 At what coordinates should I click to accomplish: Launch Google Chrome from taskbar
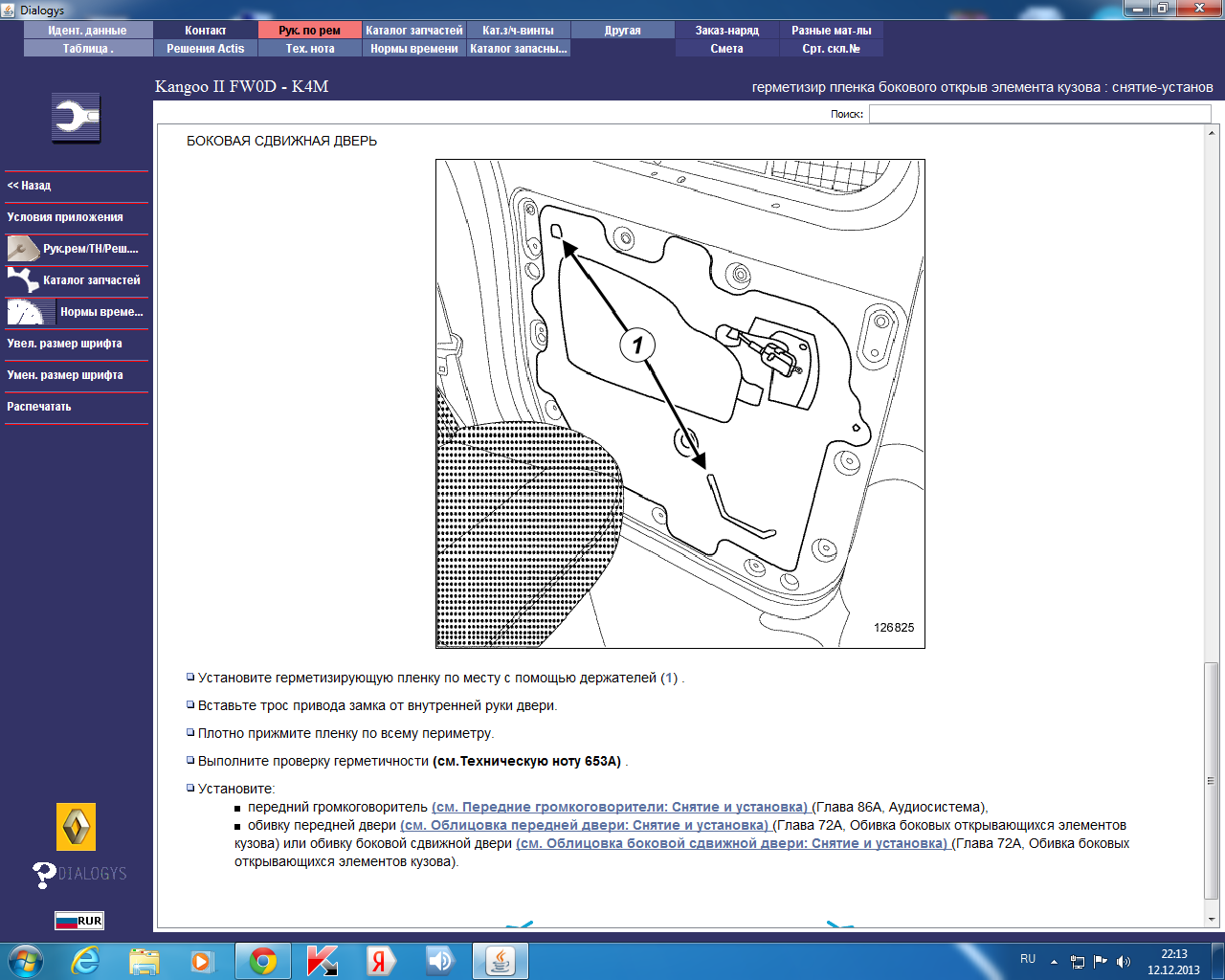click(x=263, y=961)
